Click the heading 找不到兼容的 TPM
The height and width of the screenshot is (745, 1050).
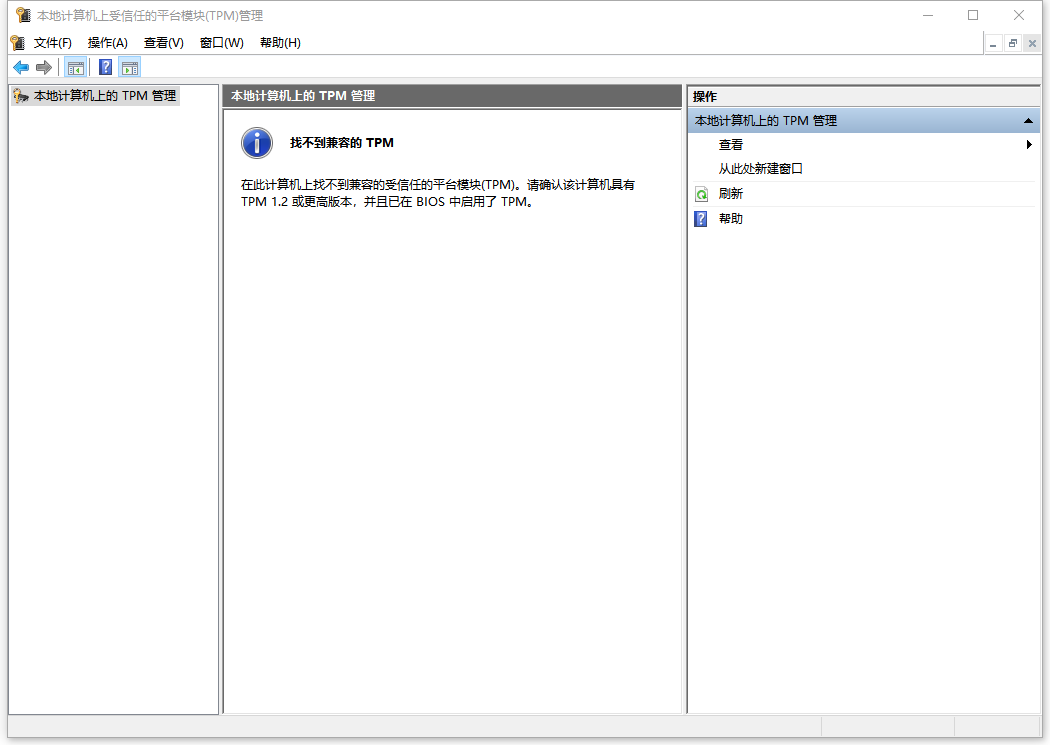click(x=342, y=143)
